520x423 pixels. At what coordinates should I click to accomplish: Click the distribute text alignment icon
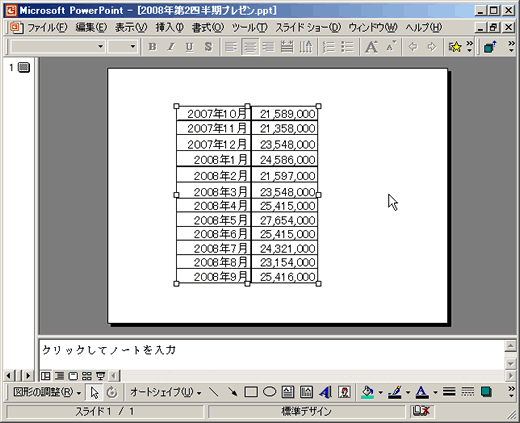[x=287, y=47]
